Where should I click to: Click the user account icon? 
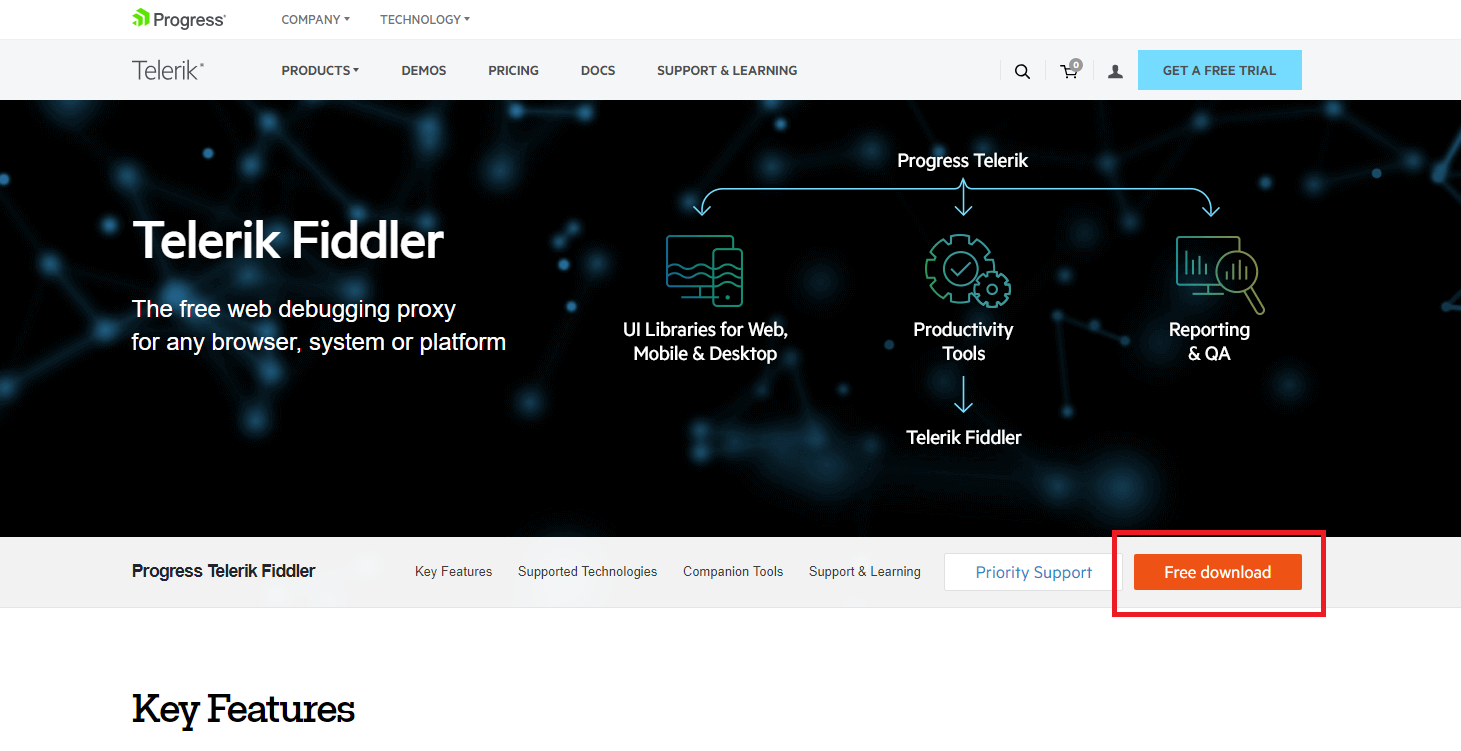click(1115, 71)
